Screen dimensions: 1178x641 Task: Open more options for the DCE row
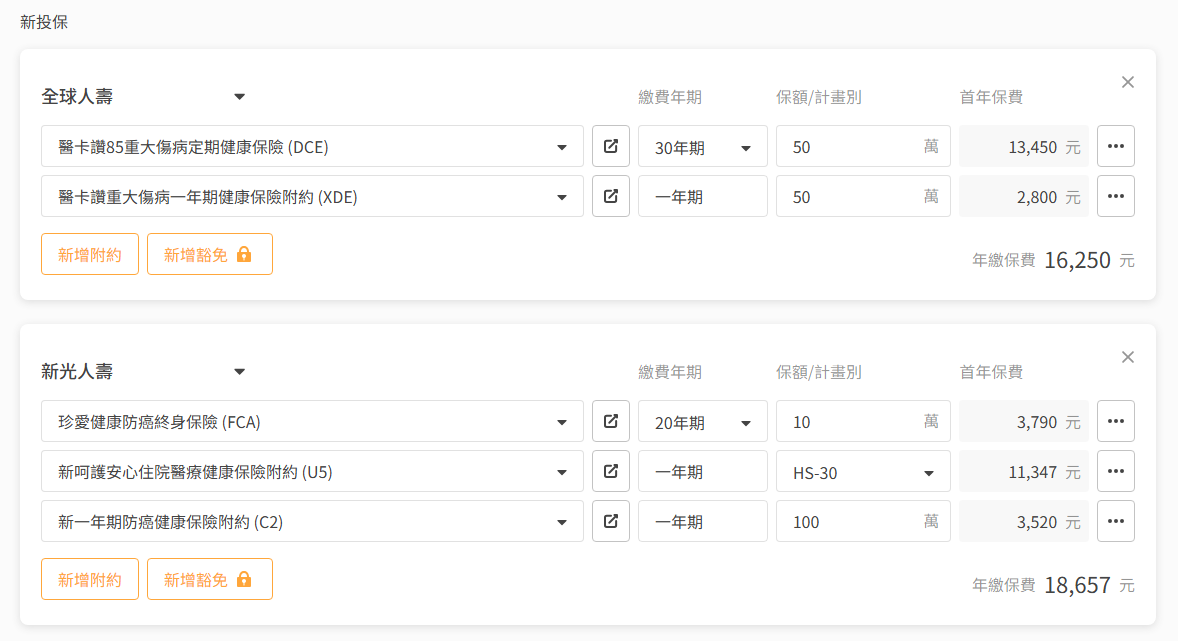pos(1116,146)
